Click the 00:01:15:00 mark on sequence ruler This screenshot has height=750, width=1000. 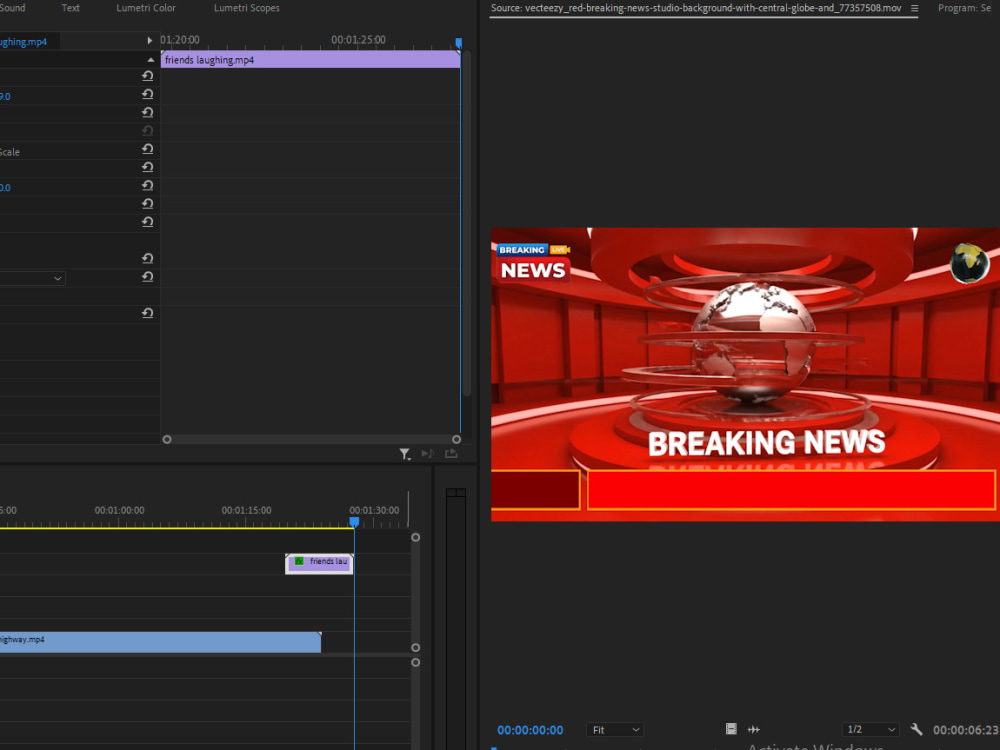pyautogui.click(x=246, y=510)
